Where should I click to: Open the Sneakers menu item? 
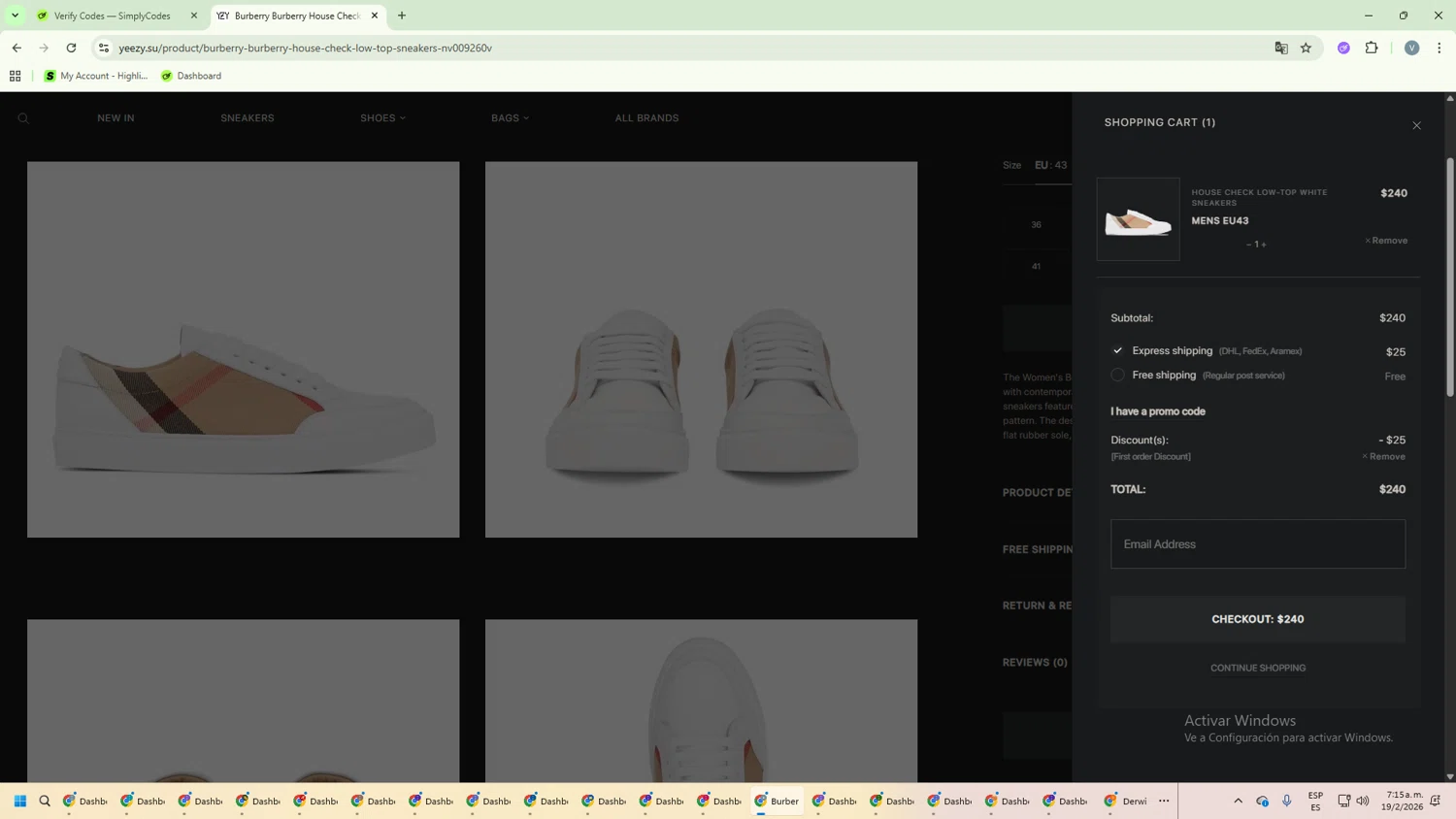(248, 118)
